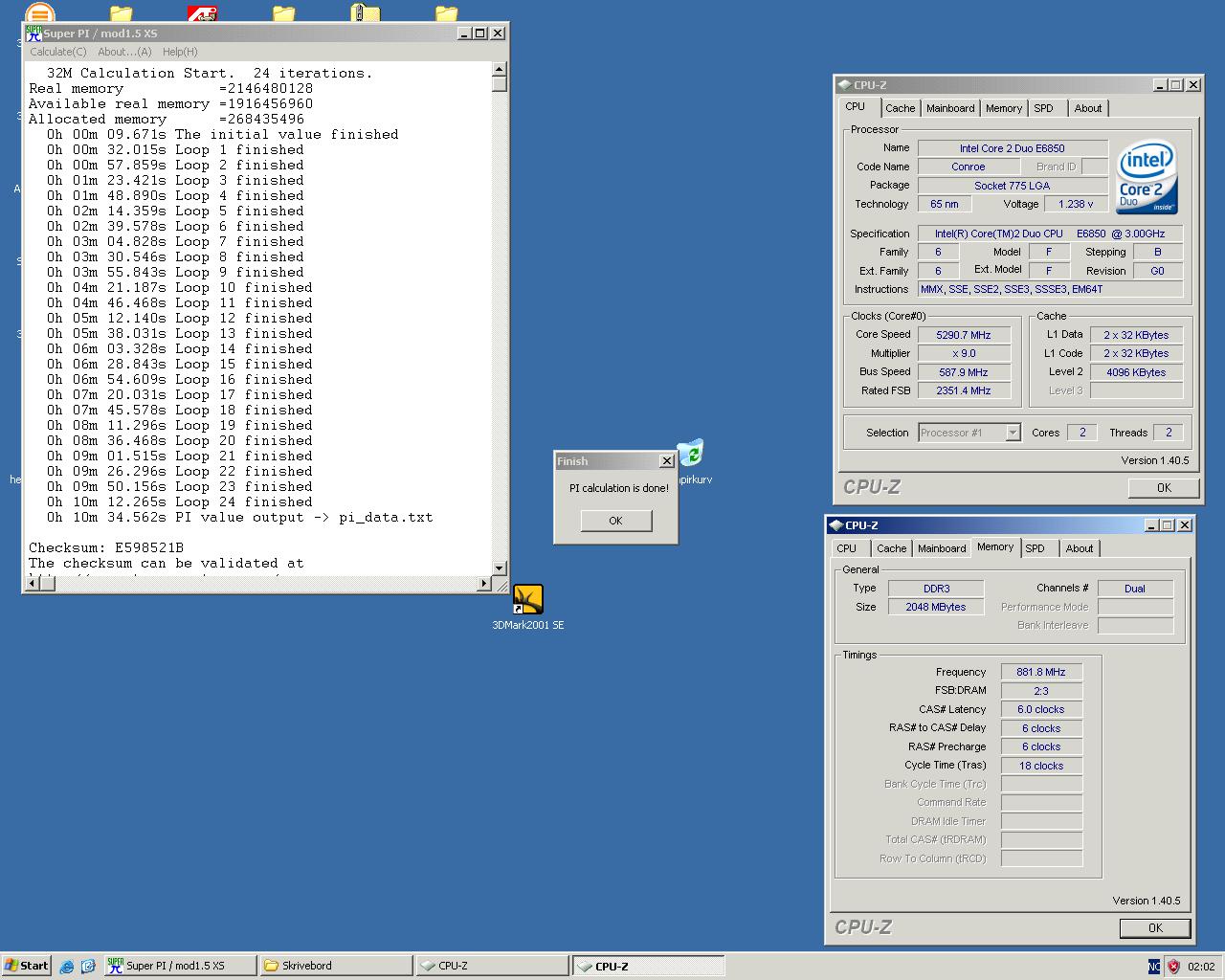Viewport: 1225px width, 980px height.
Task: Open the Calculate(C) menu in Super PI
Action: 57,52
